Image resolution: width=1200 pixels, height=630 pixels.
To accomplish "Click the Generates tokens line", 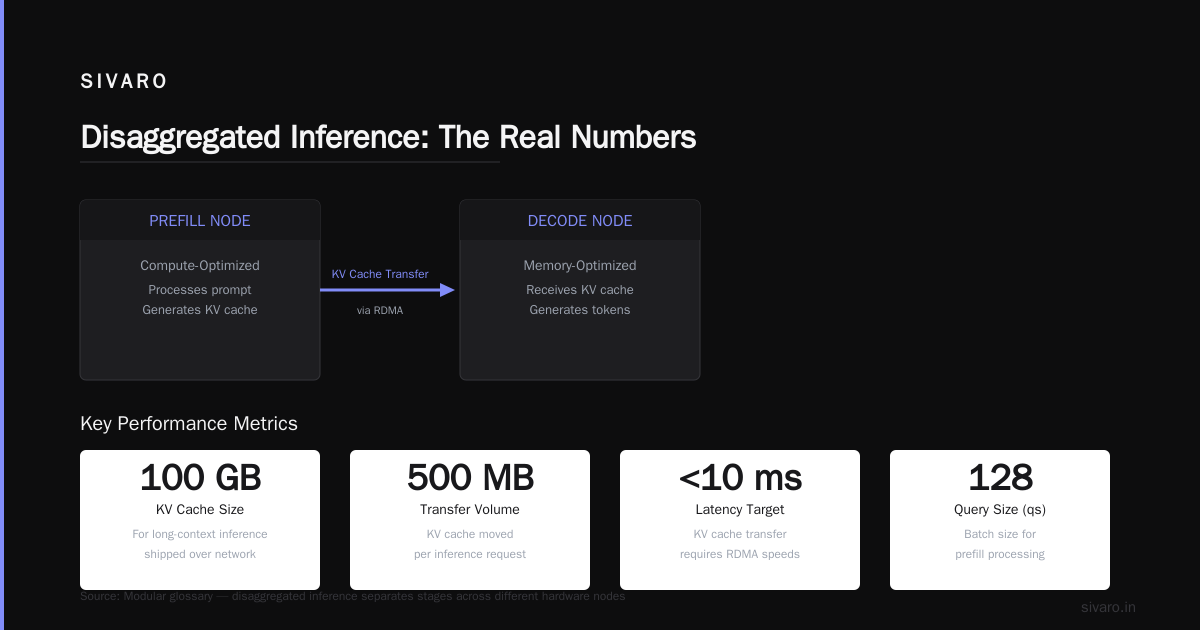I will 580,310.
